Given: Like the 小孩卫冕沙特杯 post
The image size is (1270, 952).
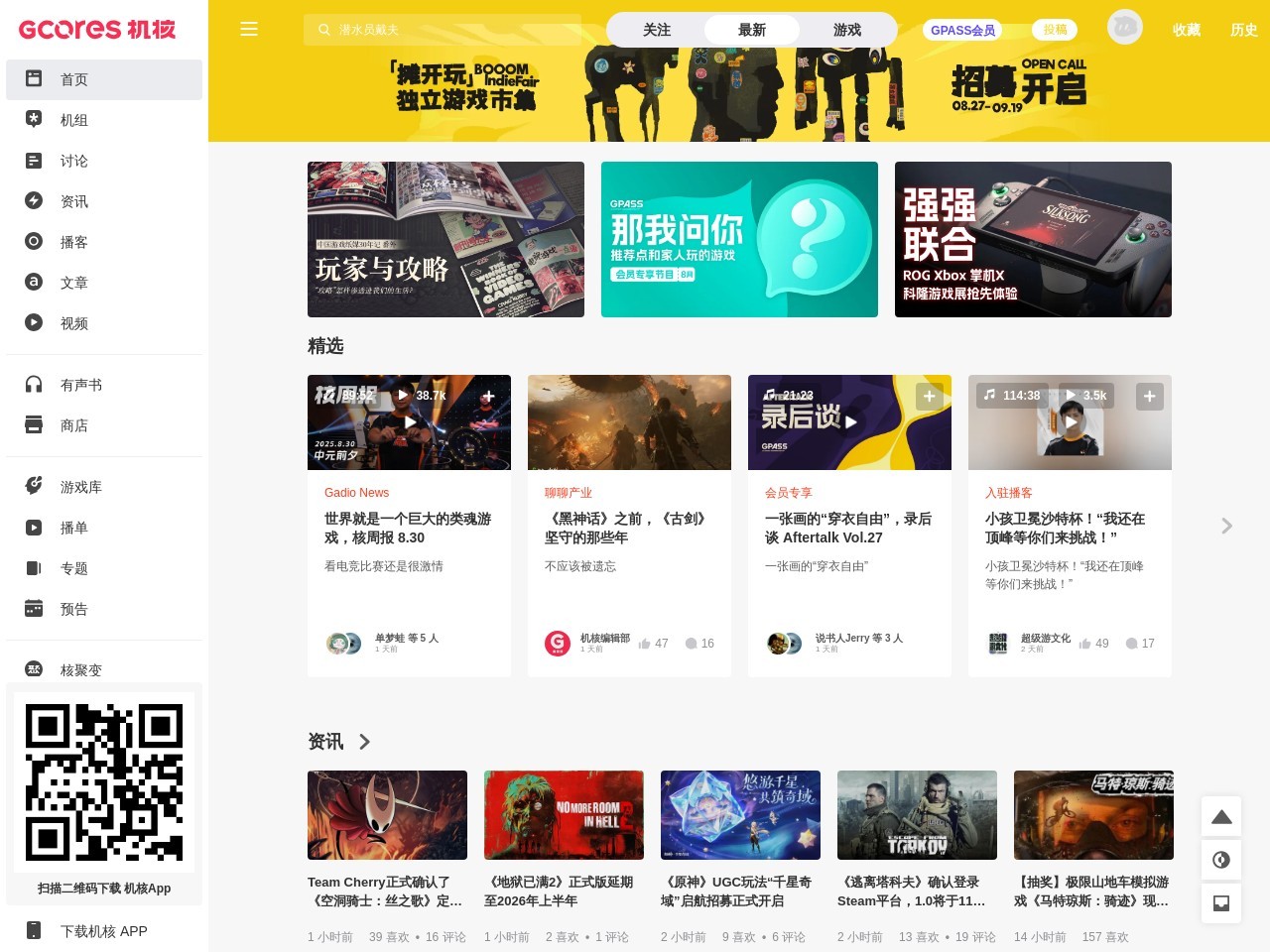Looking at the screenshot, I should [x=1093, y=644].
